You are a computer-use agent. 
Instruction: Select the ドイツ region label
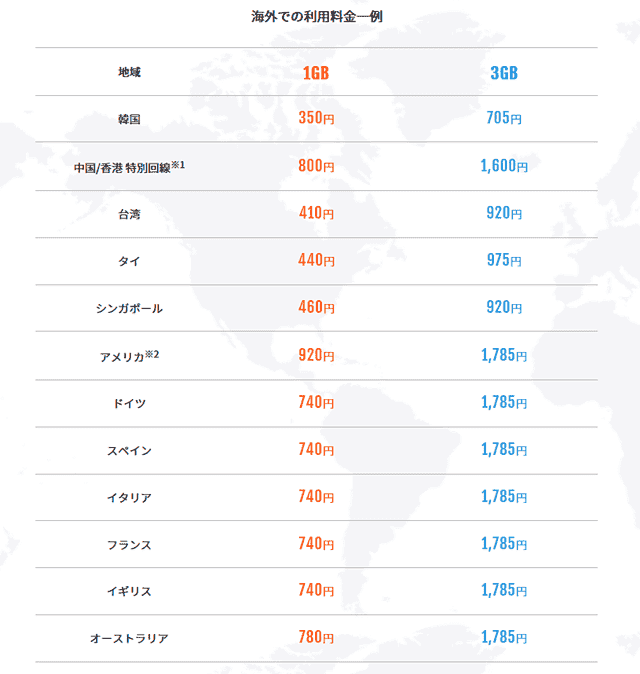129,403
